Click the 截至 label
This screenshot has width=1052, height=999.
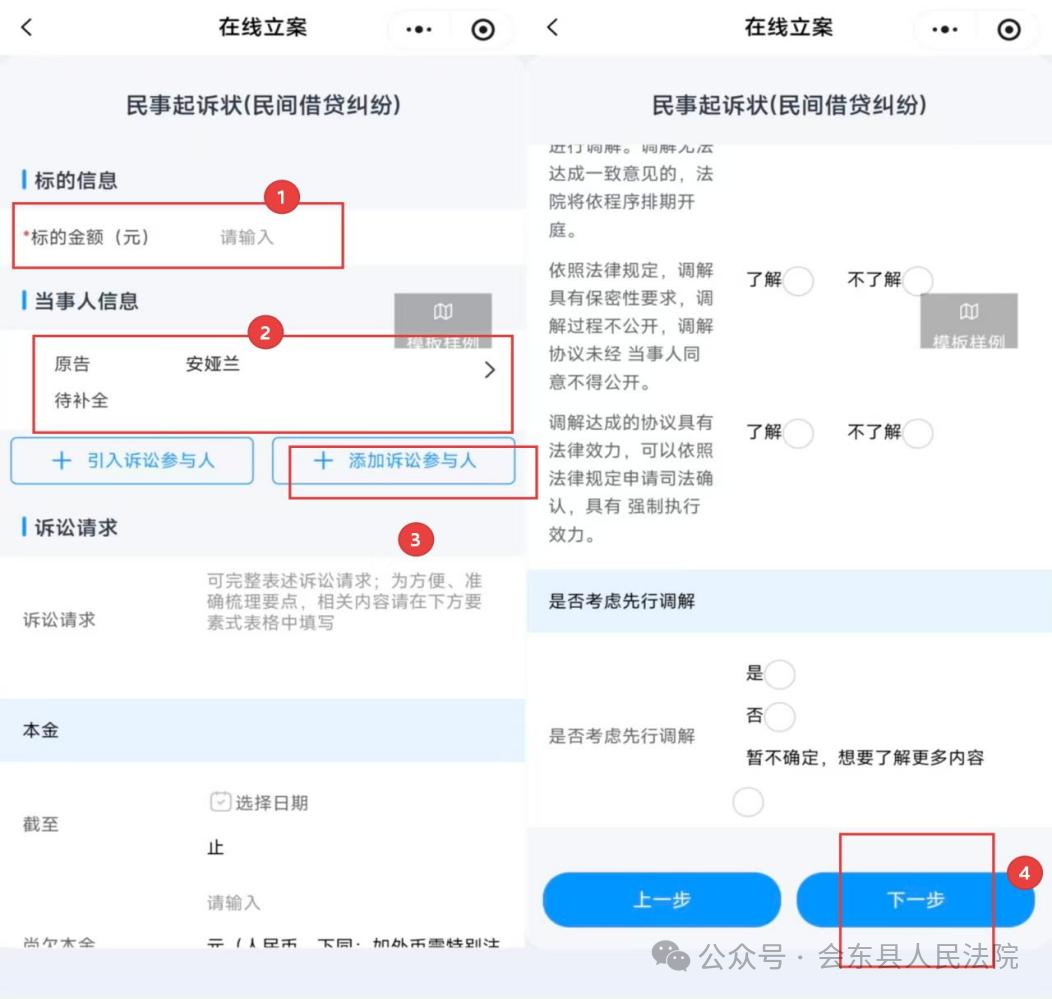[40, 824]
